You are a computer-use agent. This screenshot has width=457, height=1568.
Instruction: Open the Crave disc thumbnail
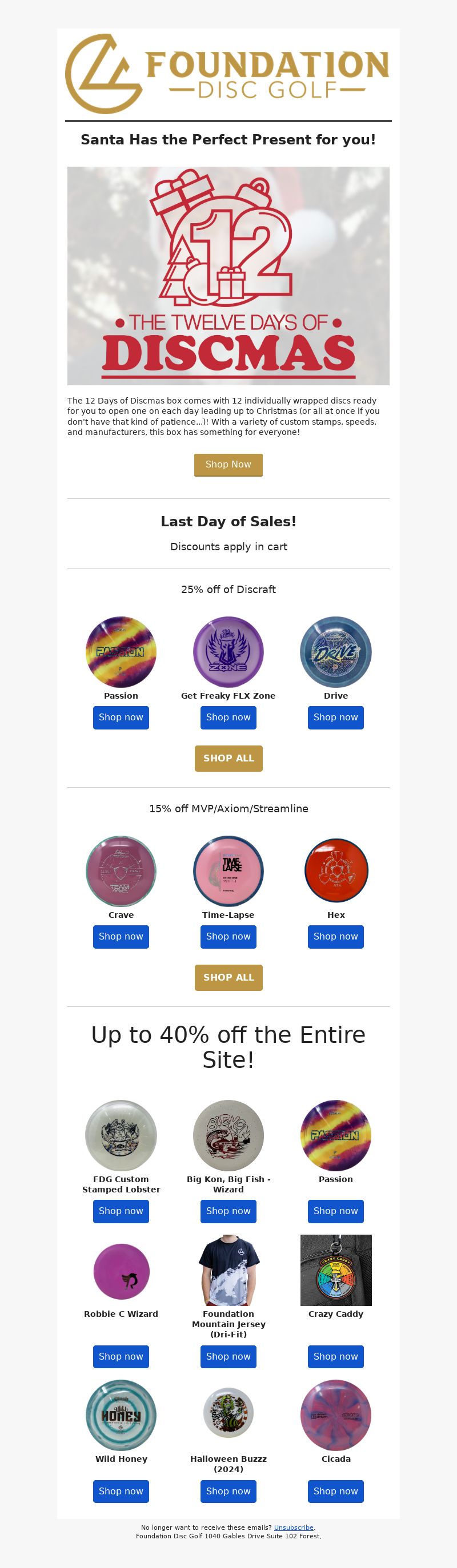pyautogui.click(x=121, y=871)
